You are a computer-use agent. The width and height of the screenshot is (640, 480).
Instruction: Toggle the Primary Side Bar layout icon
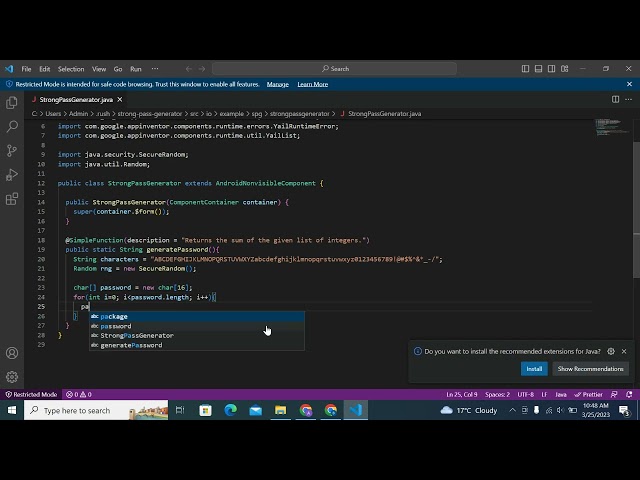tap(525, 69)
